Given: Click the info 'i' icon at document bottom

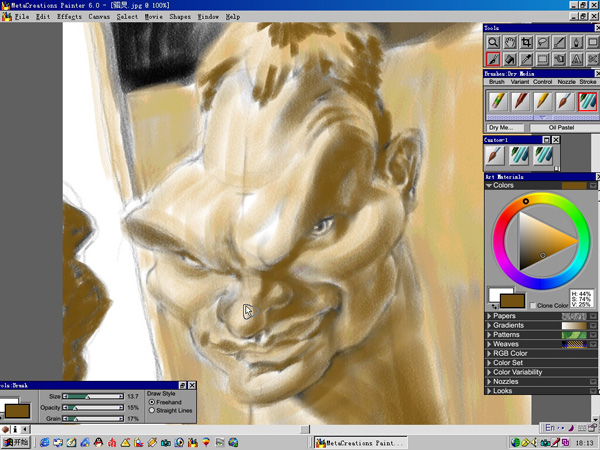Looking at the screenshot, I should [x=15, y=429].
